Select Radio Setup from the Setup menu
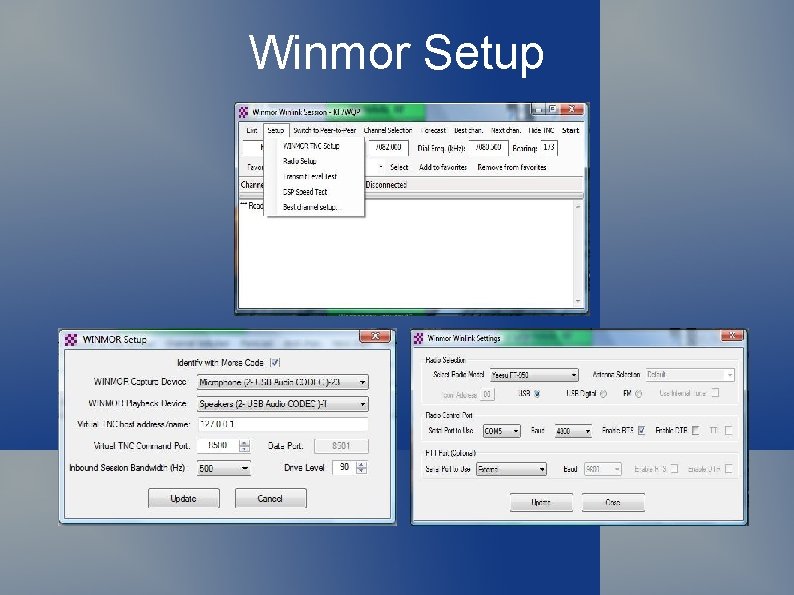The width and height of the screenshot is (794, 595). click(300, 161)
